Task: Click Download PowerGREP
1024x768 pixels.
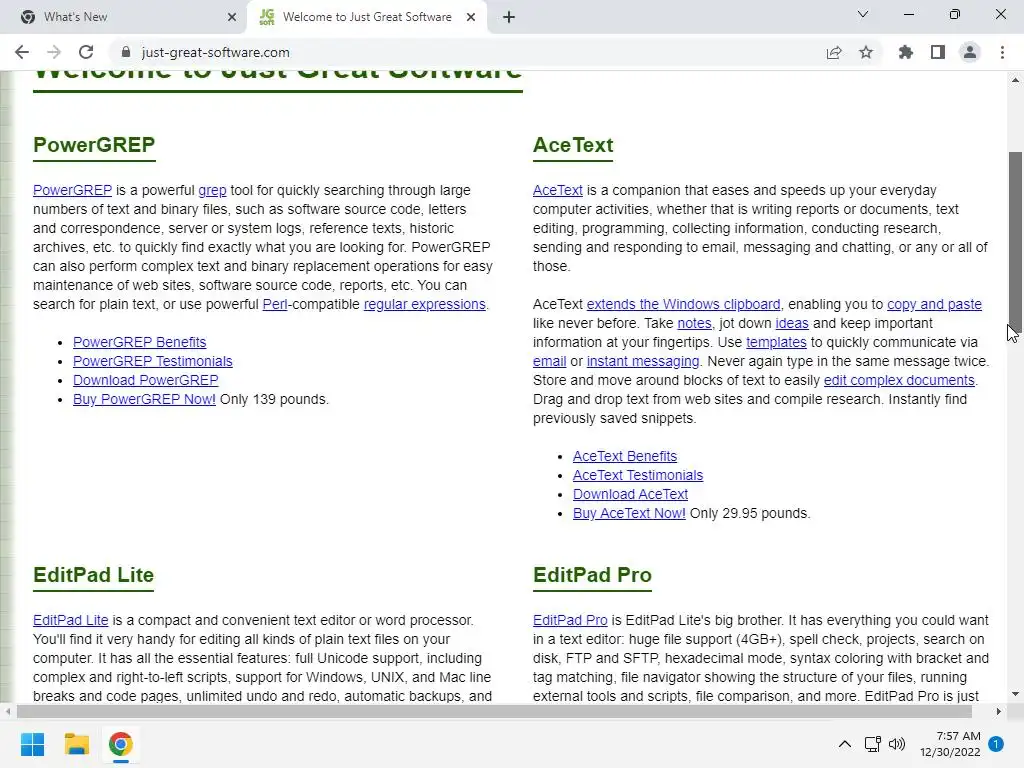Action: coord(146,380)
